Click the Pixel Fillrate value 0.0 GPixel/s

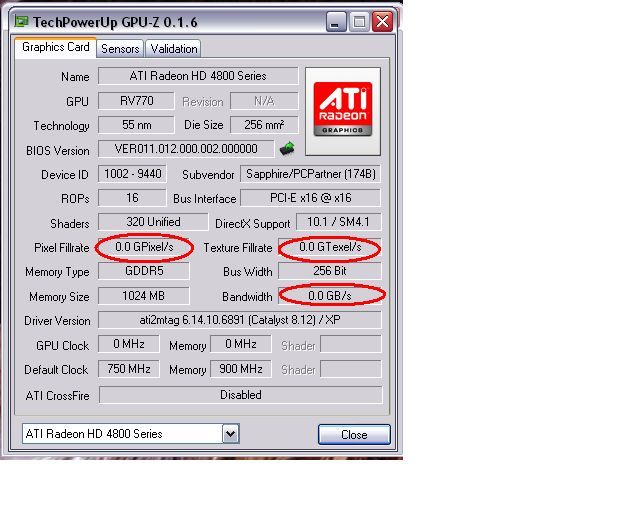tap(144, 247)
